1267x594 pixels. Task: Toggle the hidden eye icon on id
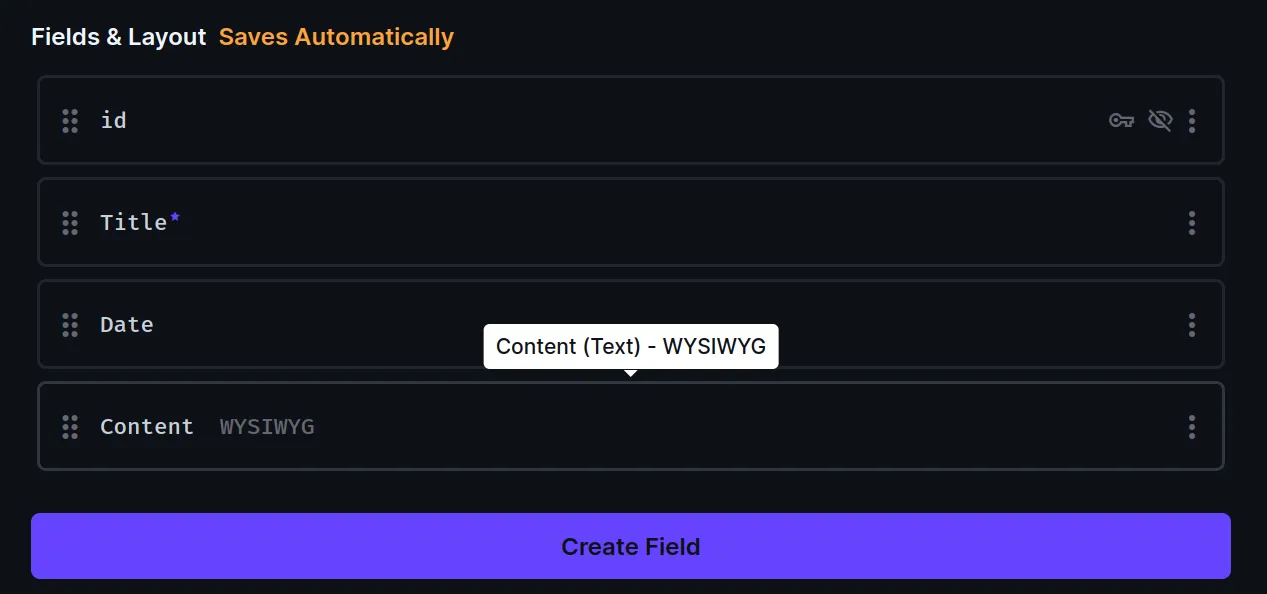click(x=1159, y=121)
